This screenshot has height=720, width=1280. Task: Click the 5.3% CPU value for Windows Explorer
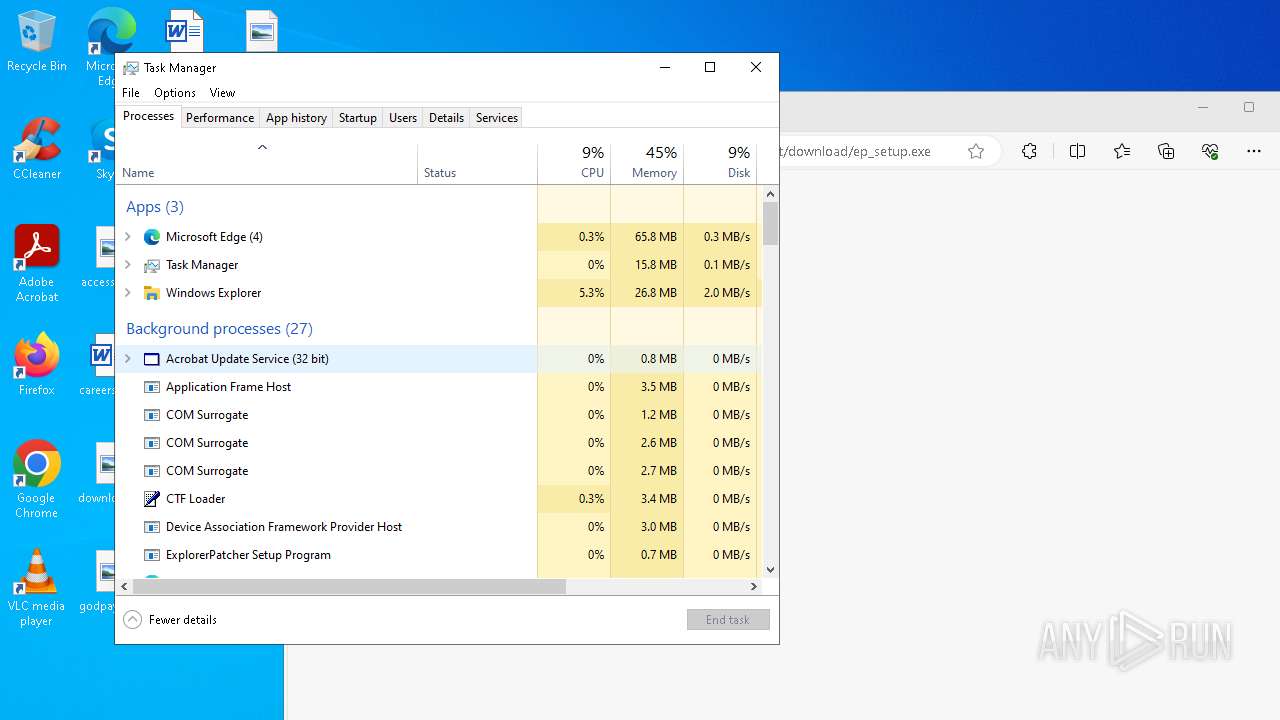coord(591,293)
